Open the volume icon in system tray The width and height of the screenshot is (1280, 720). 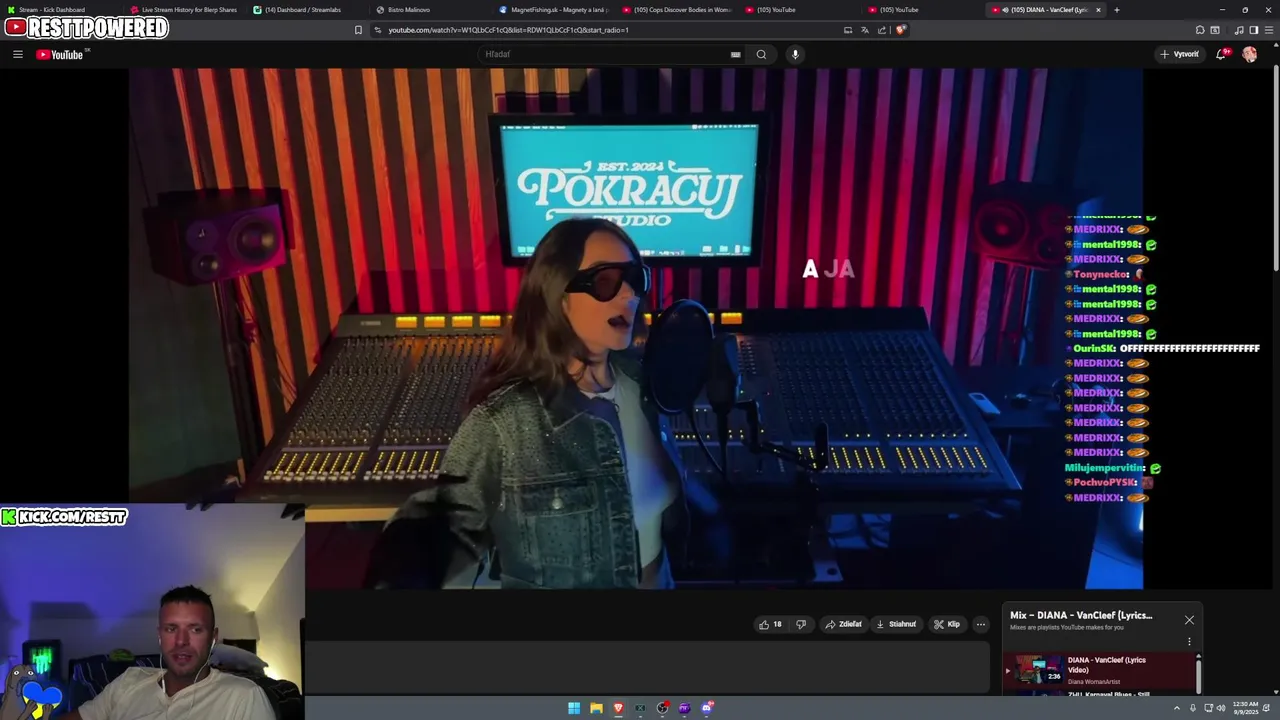pos(1220,708)
